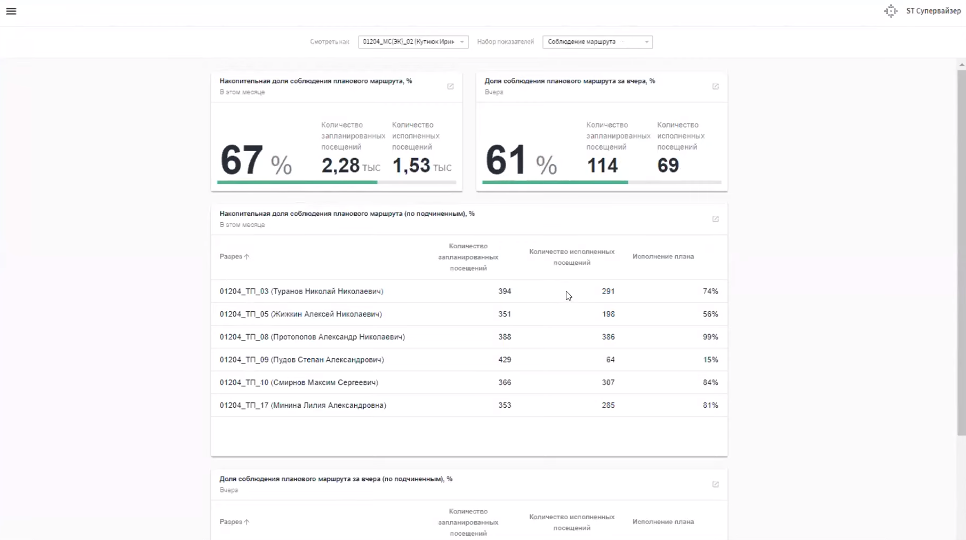Viewport: 966px width, 540px height.
Task: Open the hamburger menu at top left
Action: [x=11, y=11]
